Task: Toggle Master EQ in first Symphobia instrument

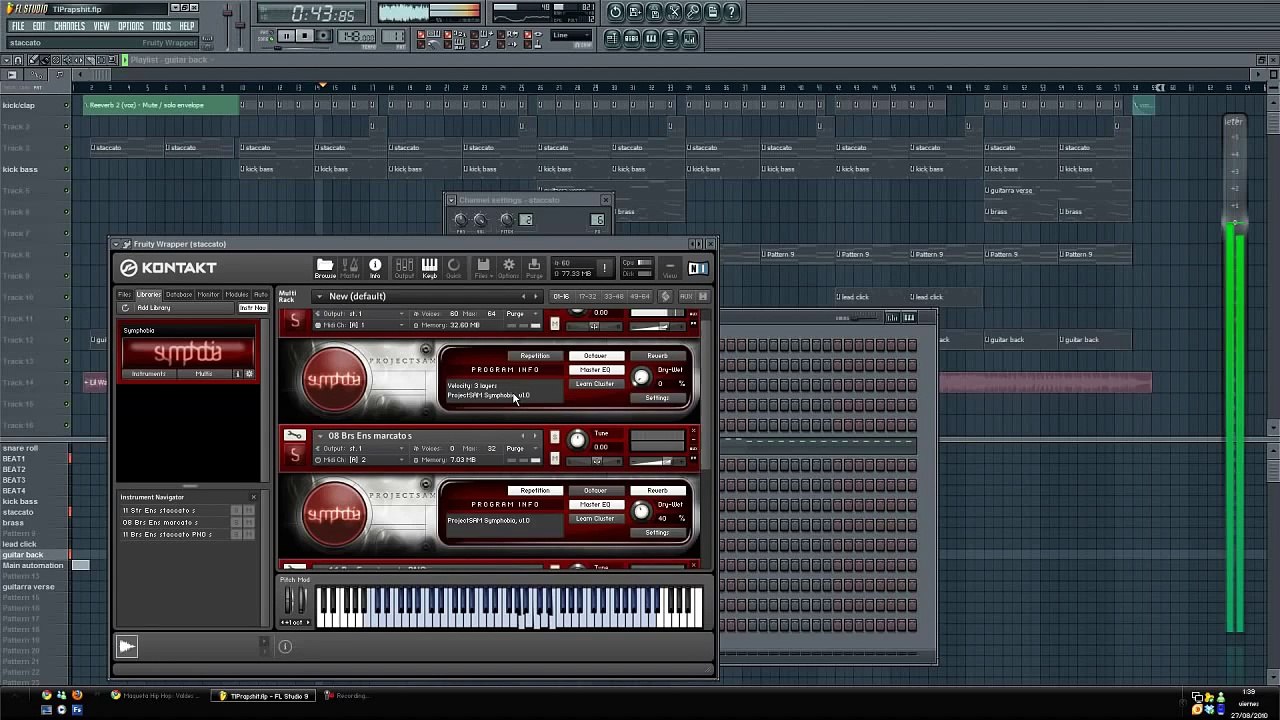Action: click(595, 370)
